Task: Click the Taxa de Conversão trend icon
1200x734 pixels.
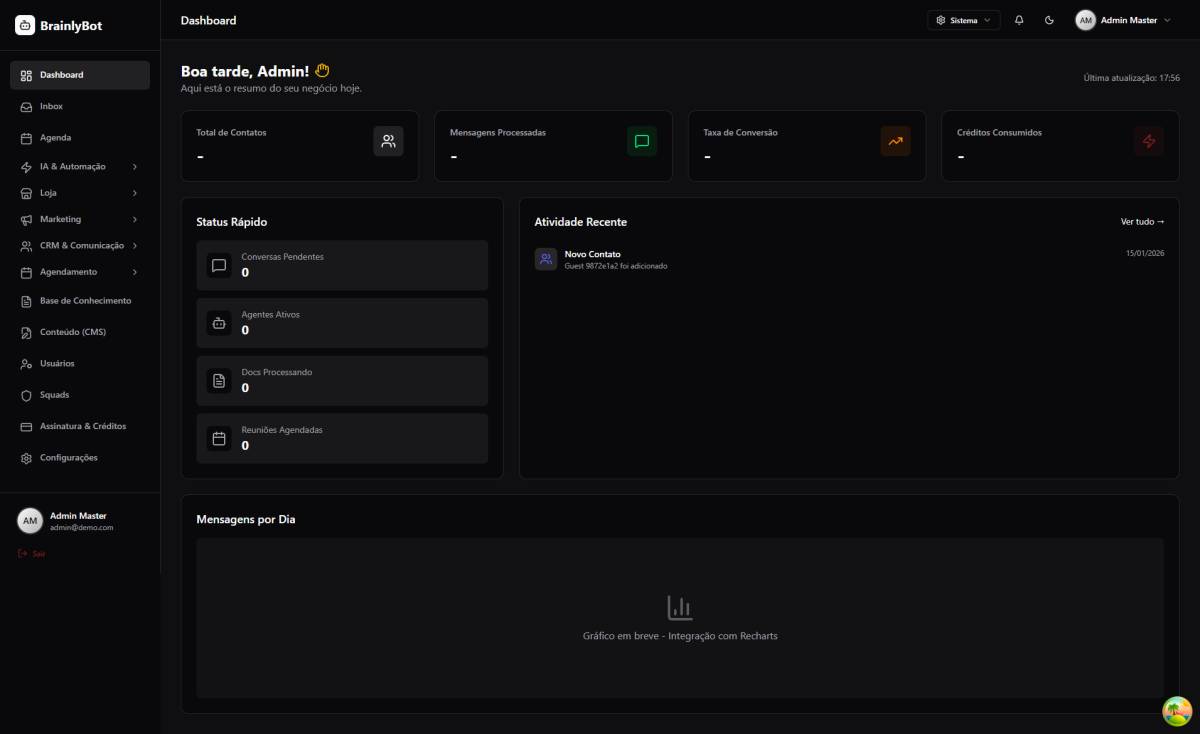Action: (x=895, y=141)
